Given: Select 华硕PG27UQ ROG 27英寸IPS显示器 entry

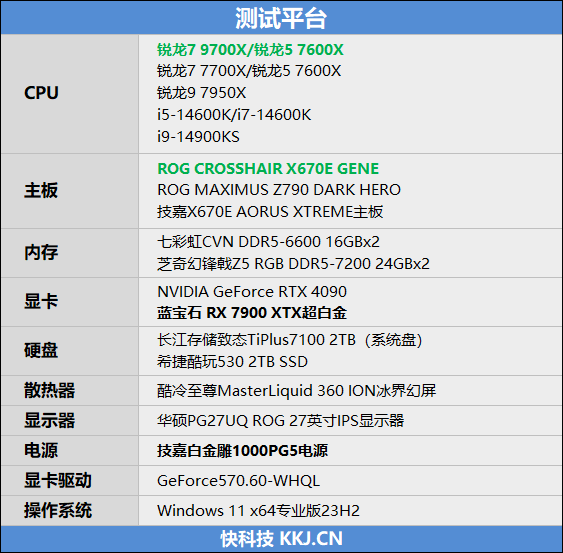Looking at the screenshot, I should (x=280, y=421).
